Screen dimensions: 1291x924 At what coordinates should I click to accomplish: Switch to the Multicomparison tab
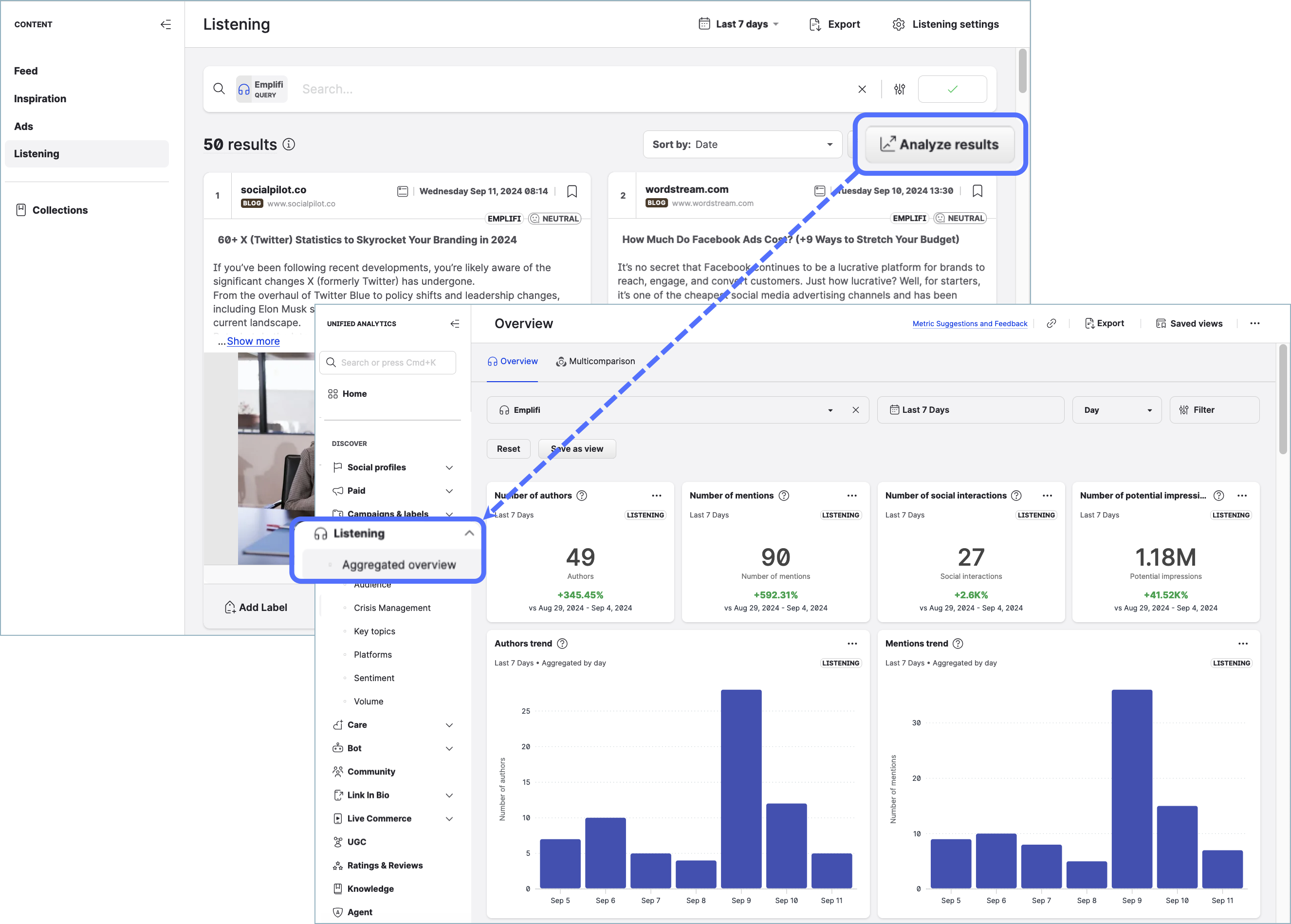click(x=595, y=361)
